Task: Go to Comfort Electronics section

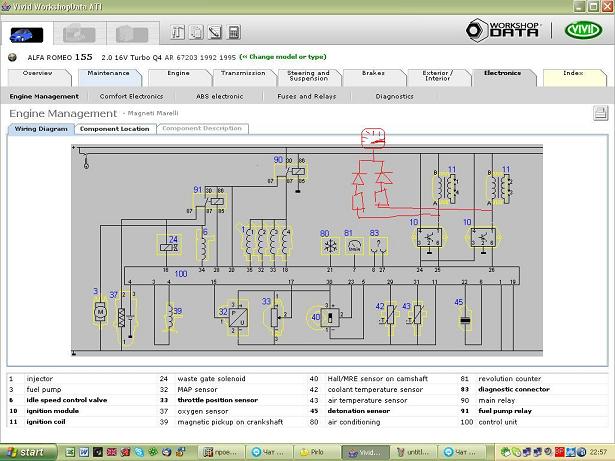Action: pos(131,97)
